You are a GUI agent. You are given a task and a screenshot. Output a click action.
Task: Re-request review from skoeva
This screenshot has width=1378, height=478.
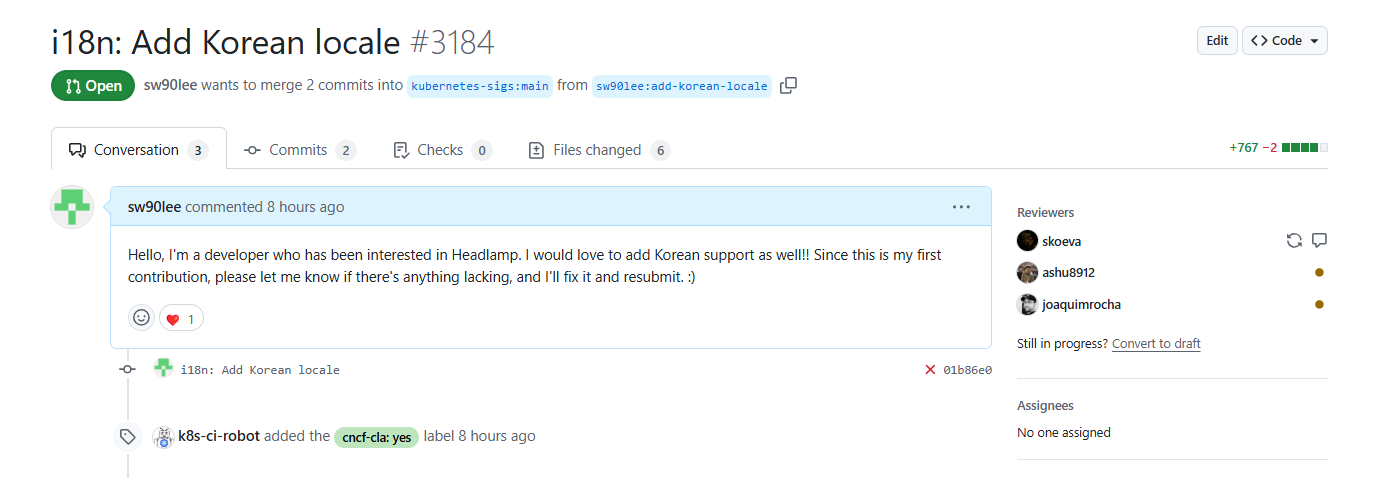coord(1294,241)
